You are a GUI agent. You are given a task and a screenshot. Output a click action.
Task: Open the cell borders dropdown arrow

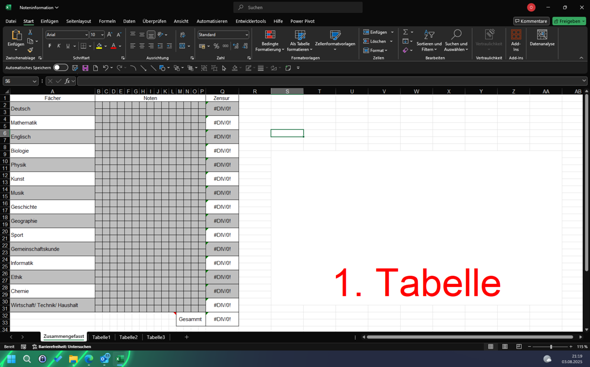coord(90,46)
